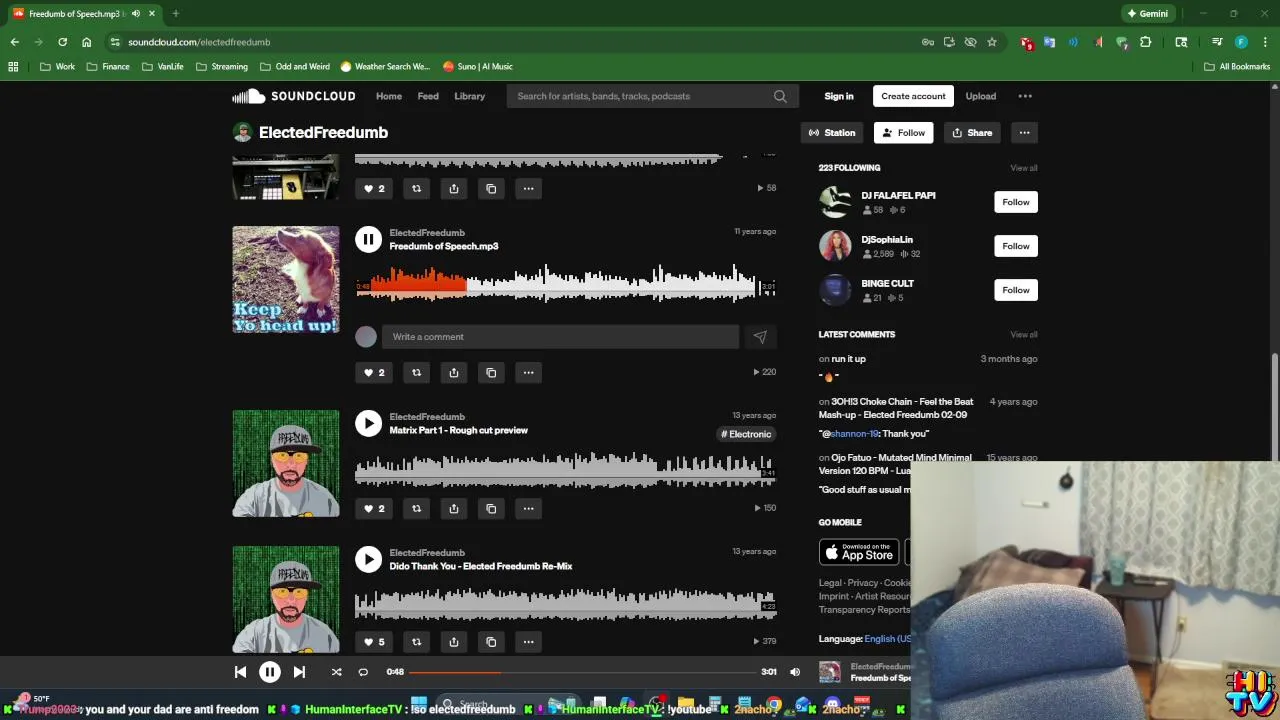1280x720 pixels.
Task: Open All Bookmarks folder
Action: (x=1237, y=66)
